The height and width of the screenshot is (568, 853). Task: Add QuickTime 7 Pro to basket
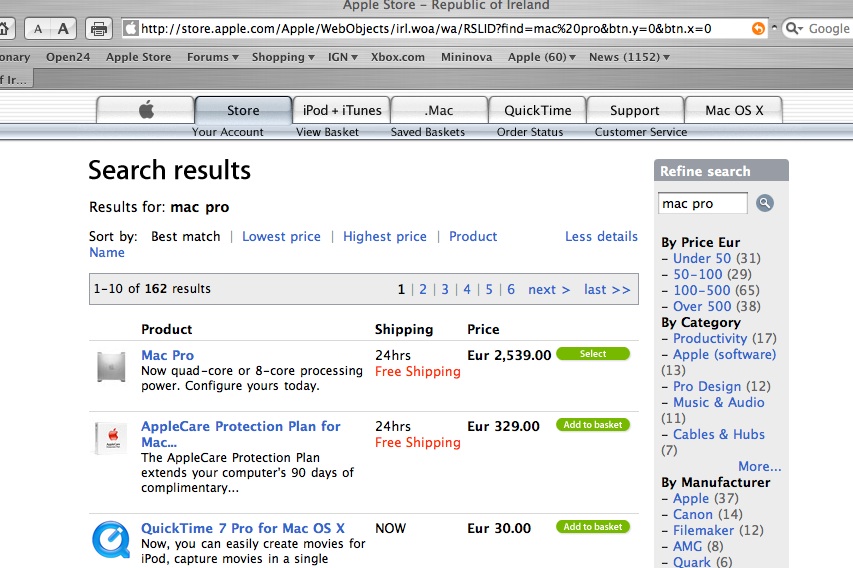tap(593, 527)
